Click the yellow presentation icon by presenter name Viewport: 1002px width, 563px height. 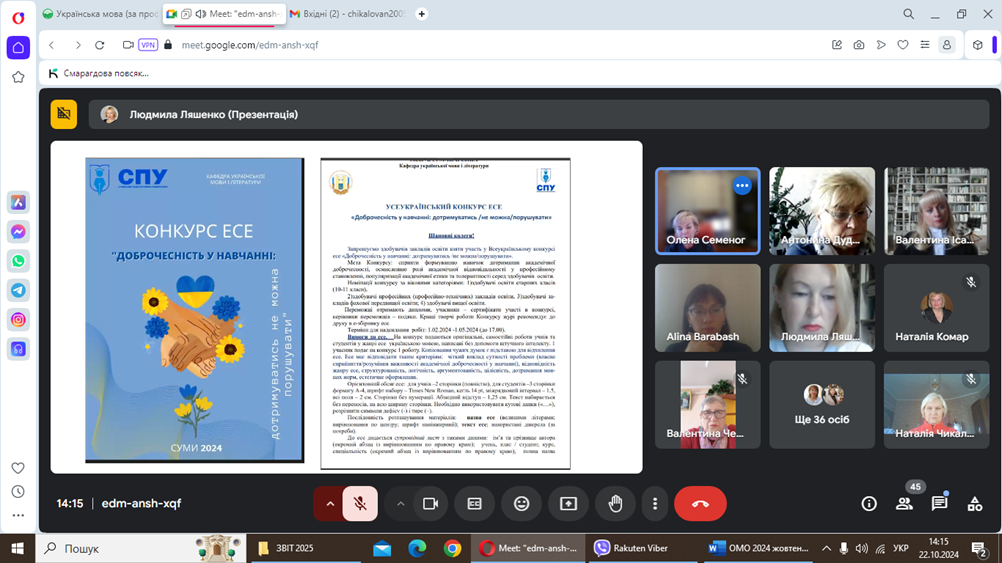tap(64, 114)
